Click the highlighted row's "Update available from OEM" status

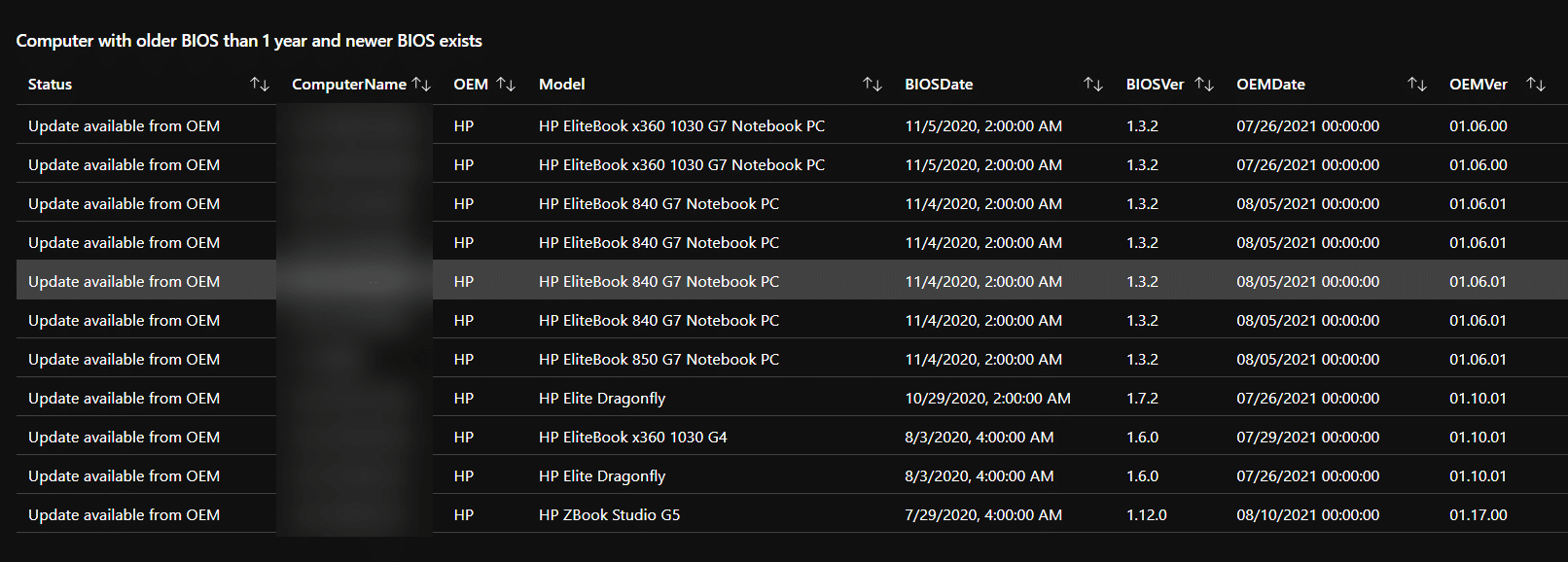coord(125,282)
